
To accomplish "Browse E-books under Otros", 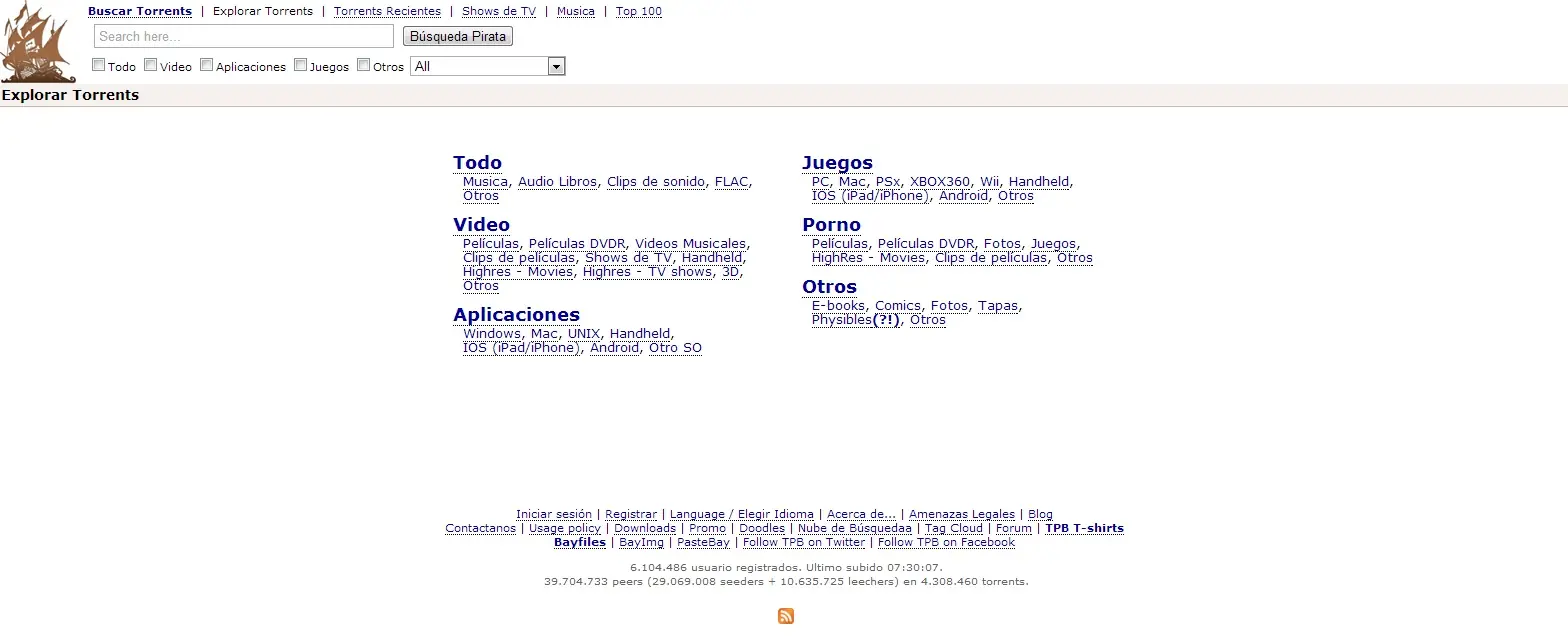I will (x=838, y=306).
